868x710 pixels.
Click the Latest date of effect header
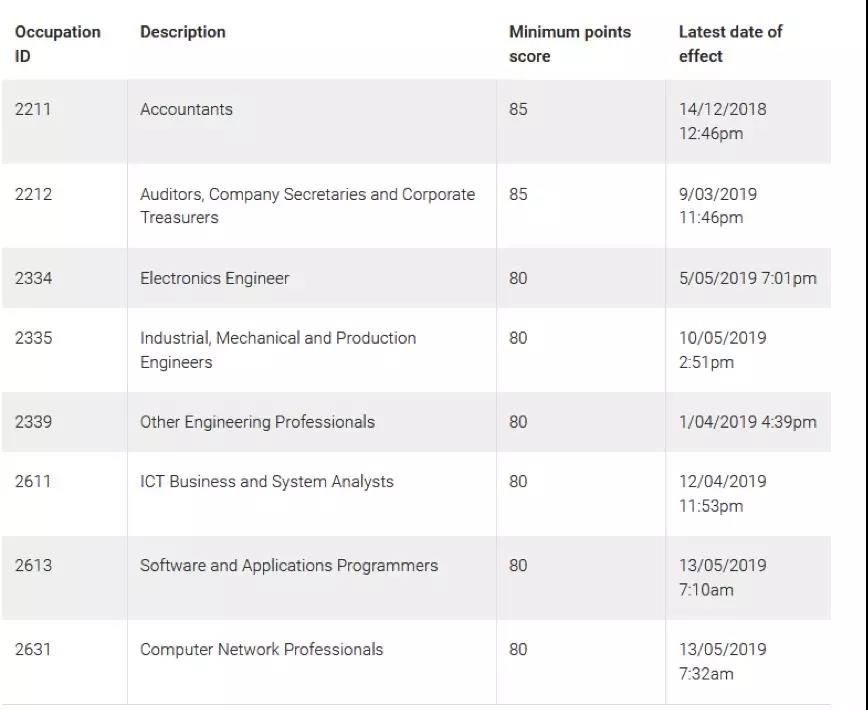730,44
